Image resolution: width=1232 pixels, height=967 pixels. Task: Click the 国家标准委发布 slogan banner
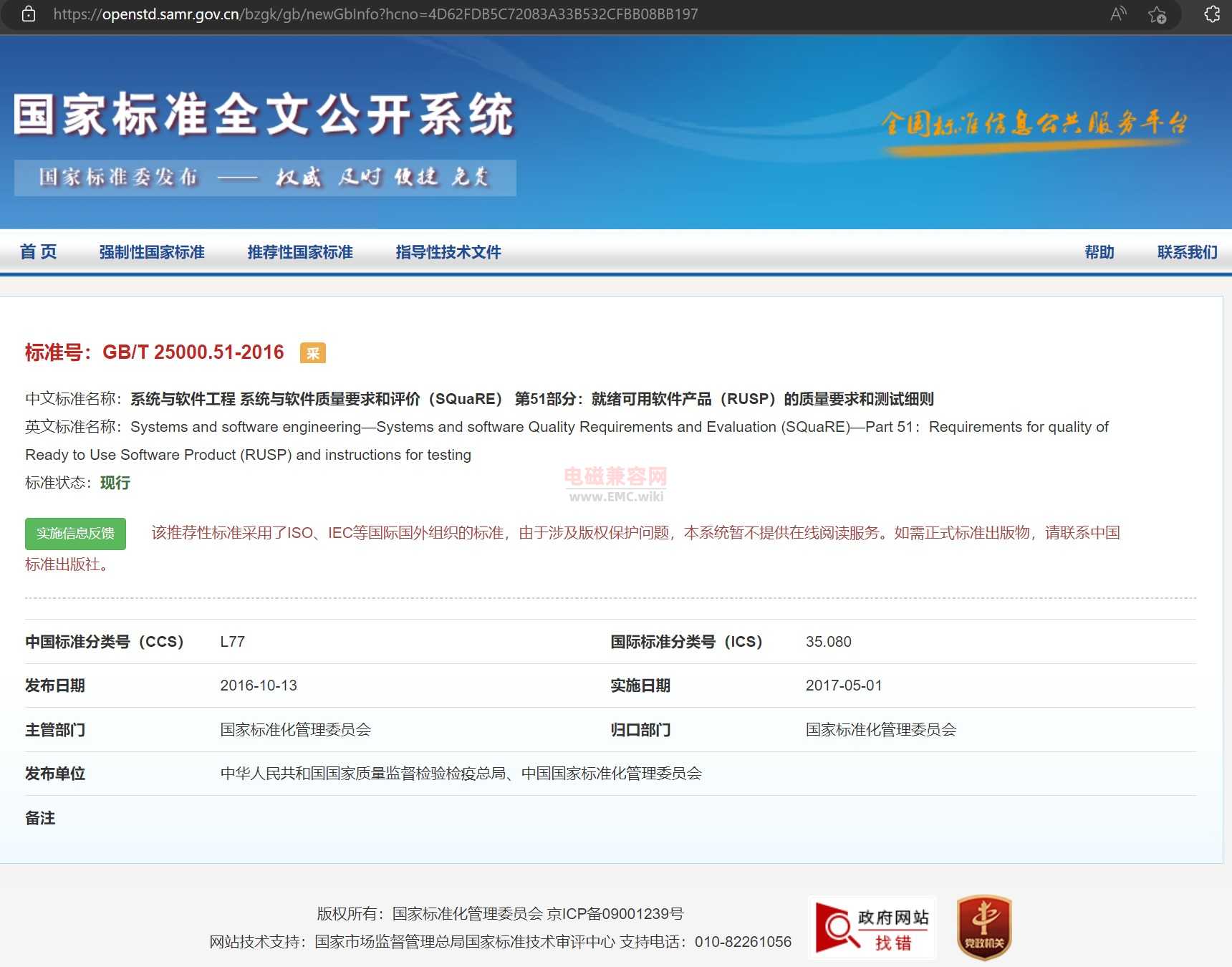[265, 178]
